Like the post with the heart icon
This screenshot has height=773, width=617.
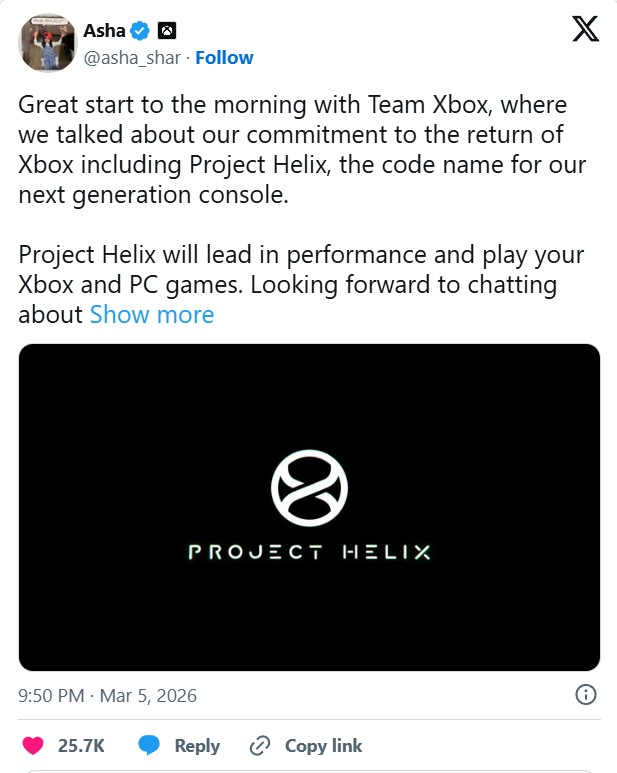pyautogui.click(x=34, y=745)
